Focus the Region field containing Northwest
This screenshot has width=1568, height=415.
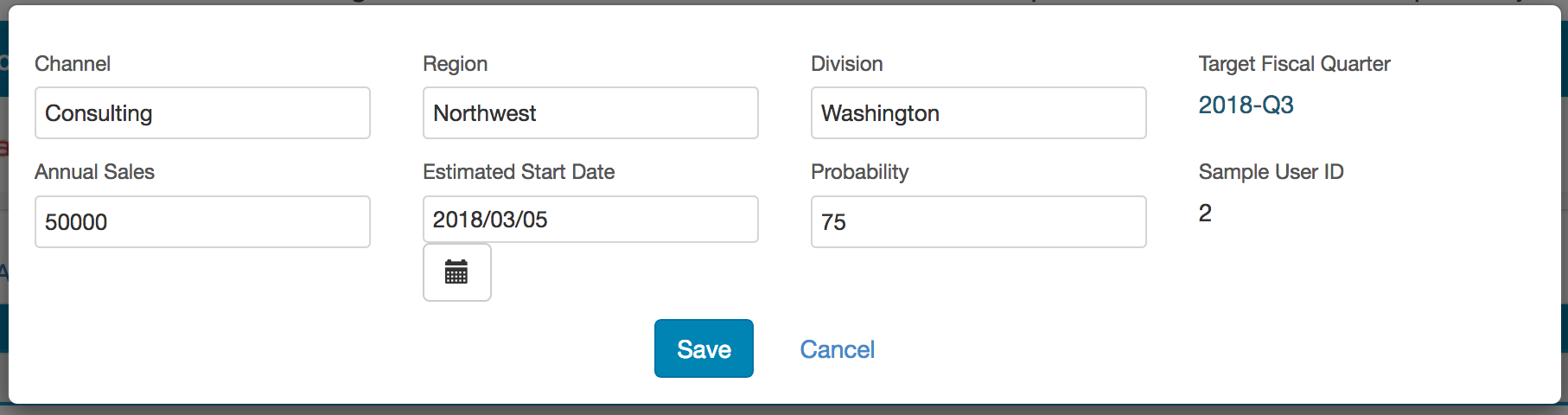pyautogui.click(x=590, y=113)
